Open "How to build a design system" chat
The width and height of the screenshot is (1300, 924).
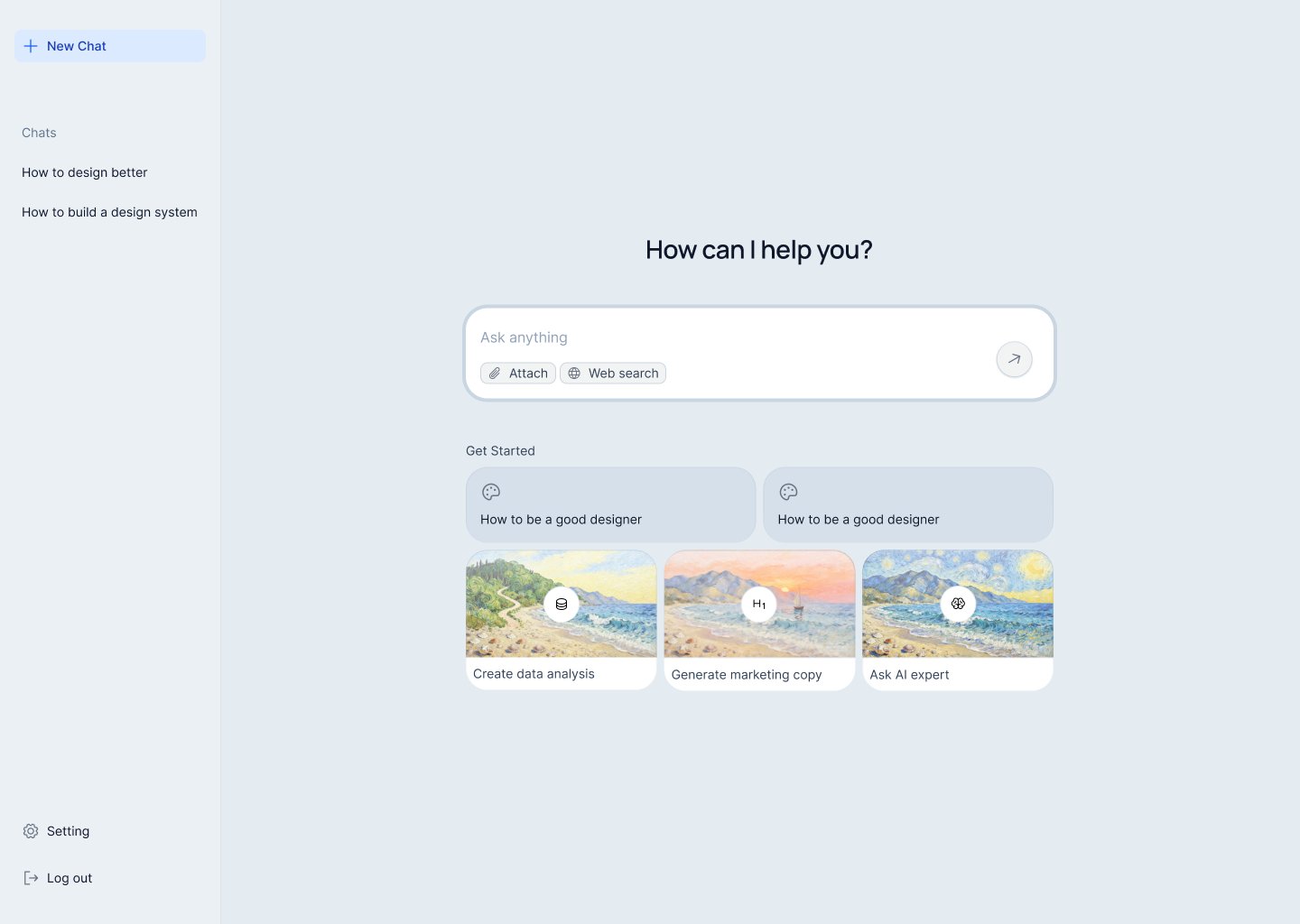coord(109,212)
